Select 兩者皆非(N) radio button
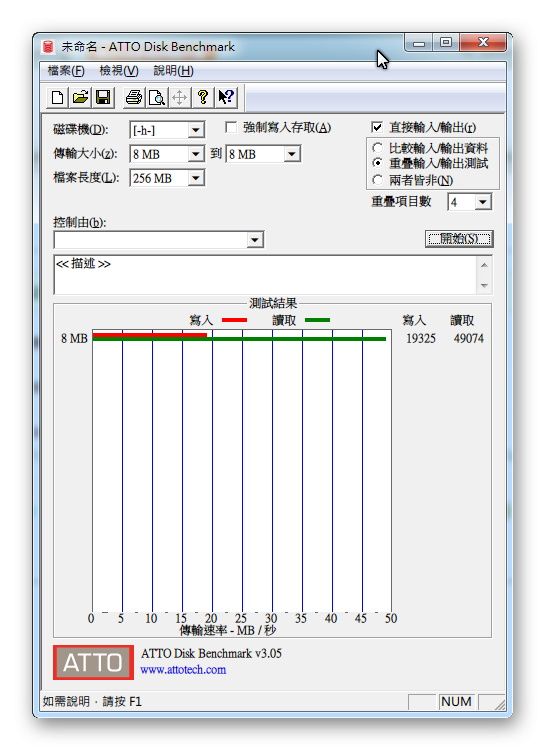The image size is (546, 751). tap(377, 180)
